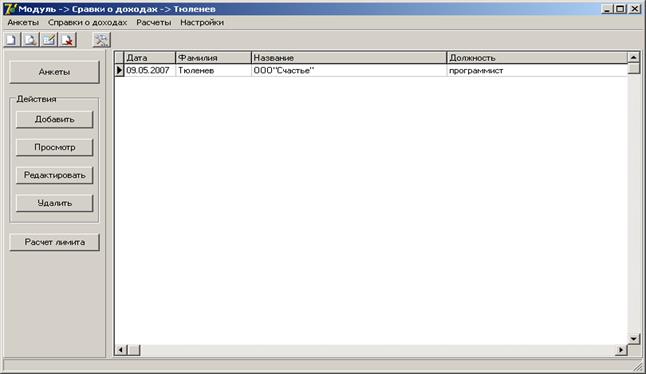Click the vertical scrollbar down arrow
This screenshot has height=374, width=646.
click(x=634, y=339)
